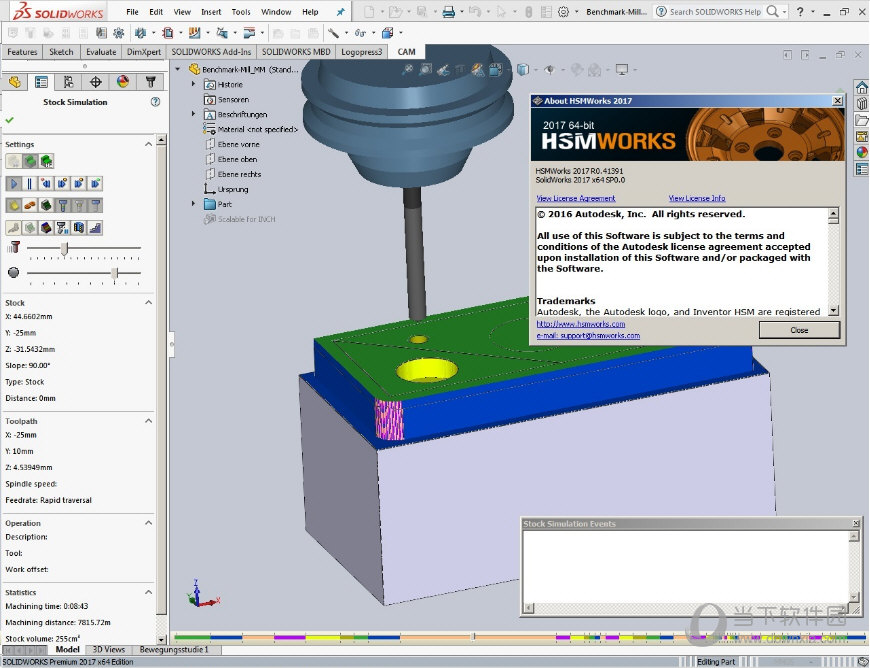The image size is (870, 668).
Task: Click the View License Agreement link
Action: coord(576,199)
